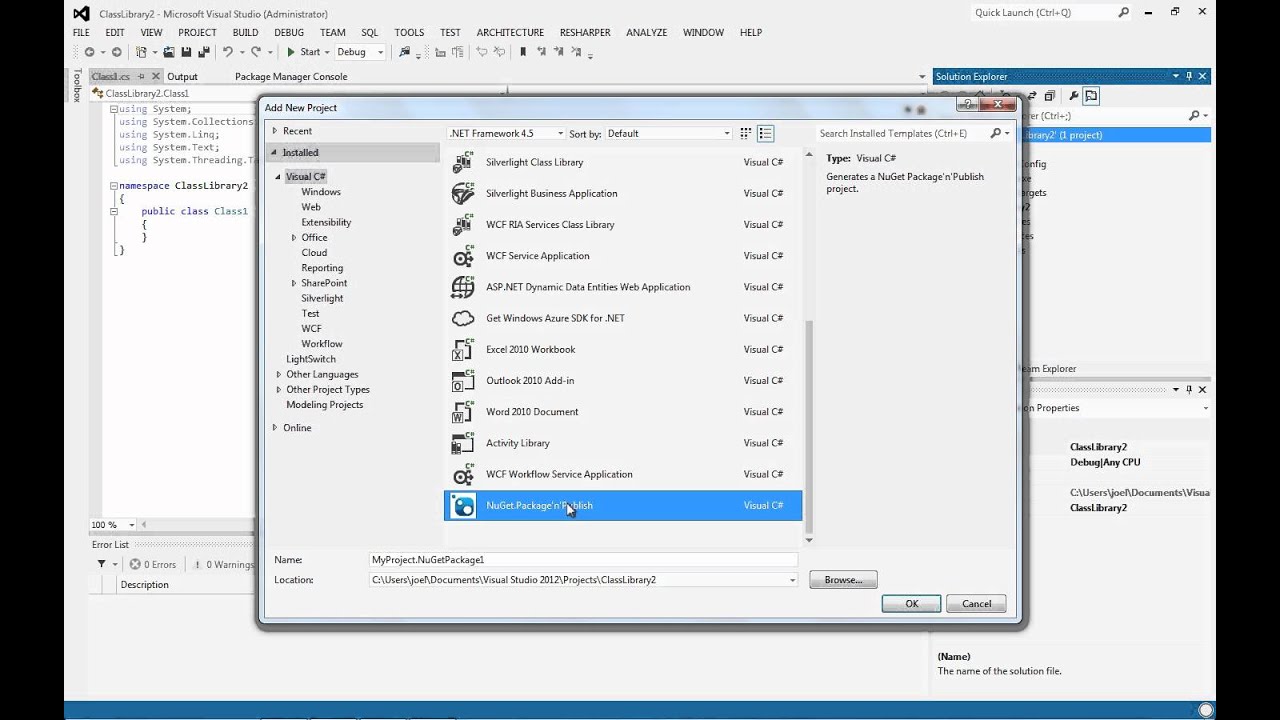Switch template list to small icons view

(x=745, y=133)
